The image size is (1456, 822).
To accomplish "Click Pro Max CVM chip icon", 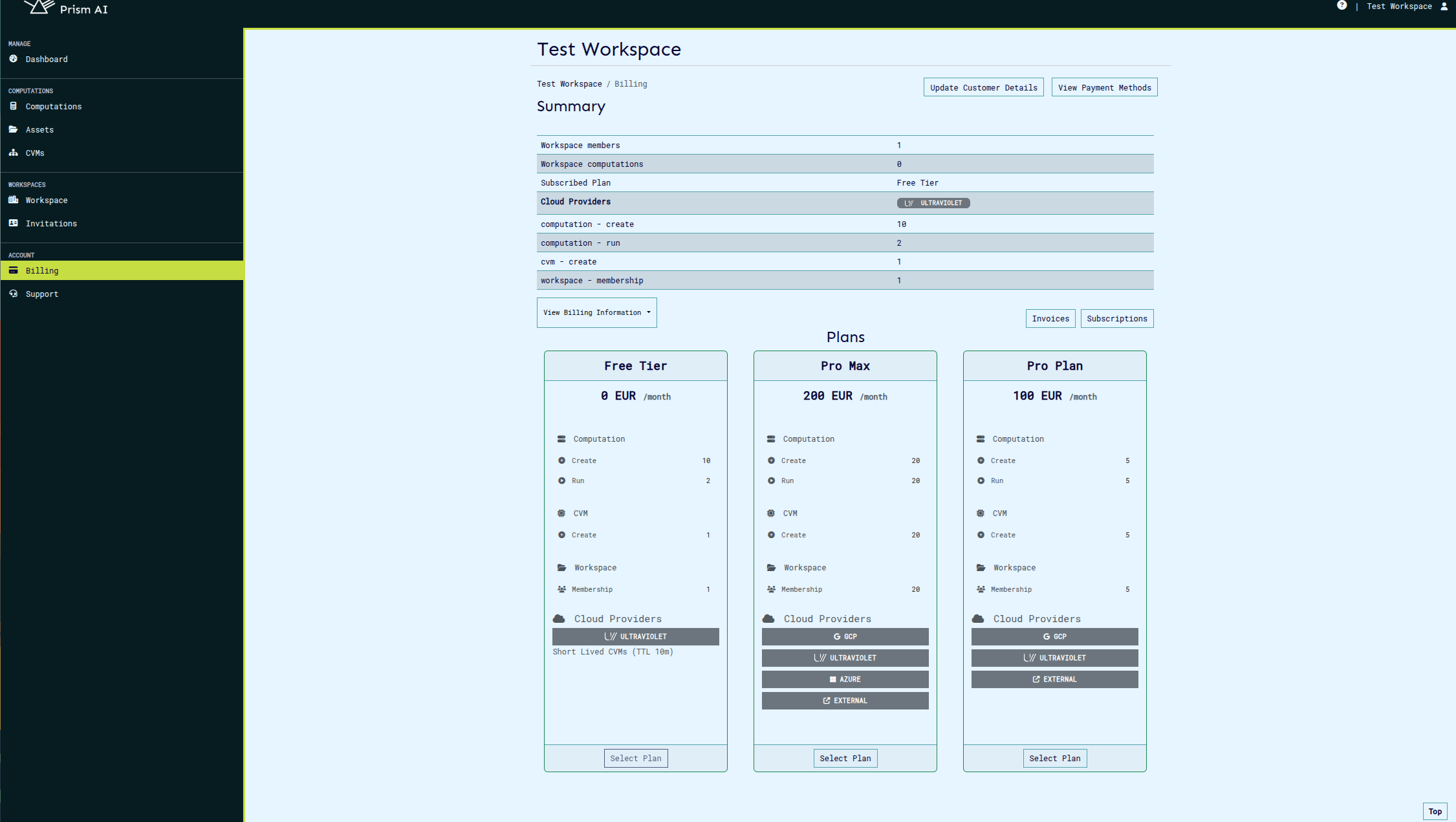I will click(x=771, y=514).
